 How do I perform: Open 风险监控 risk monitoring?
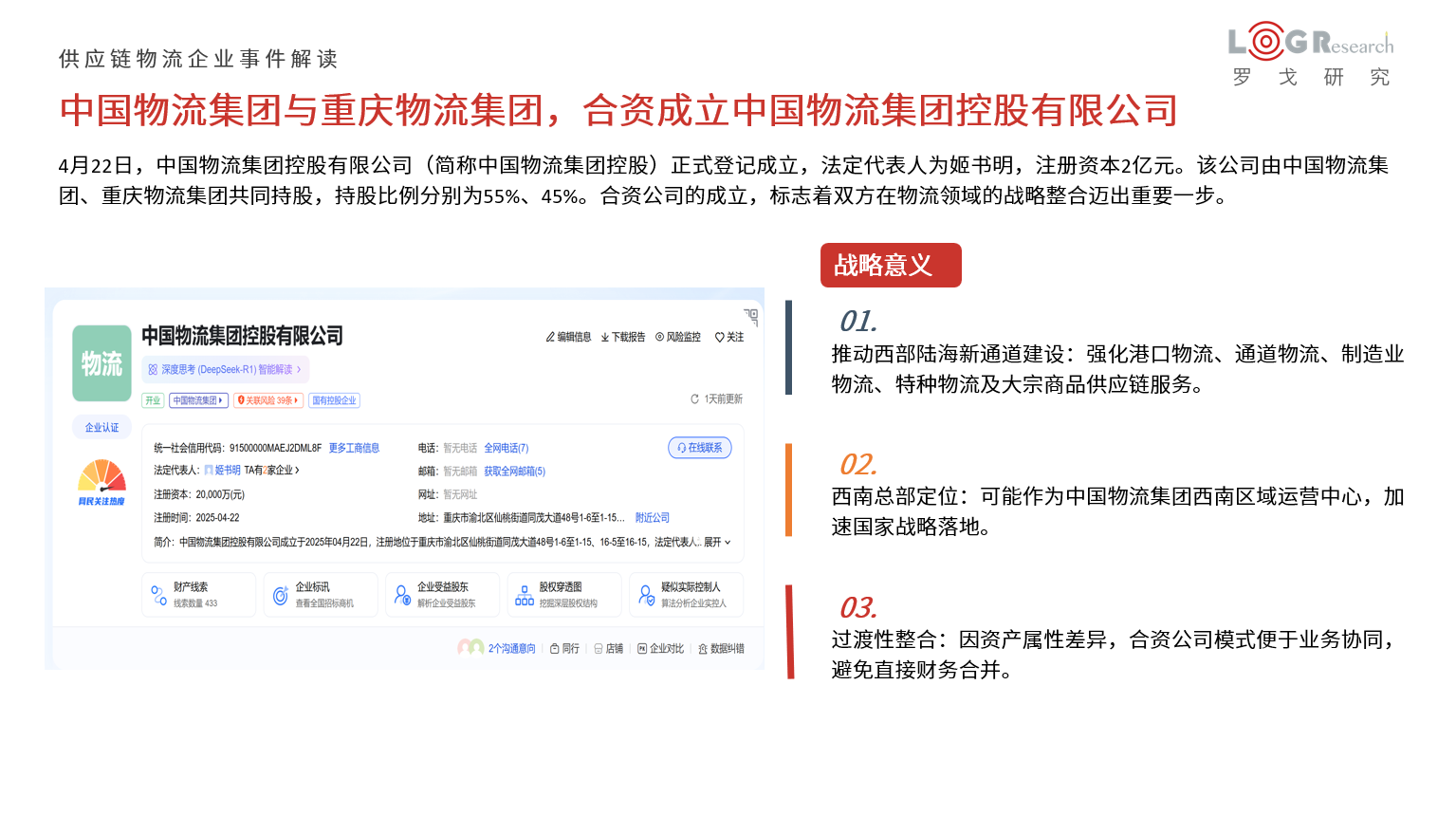678,337
